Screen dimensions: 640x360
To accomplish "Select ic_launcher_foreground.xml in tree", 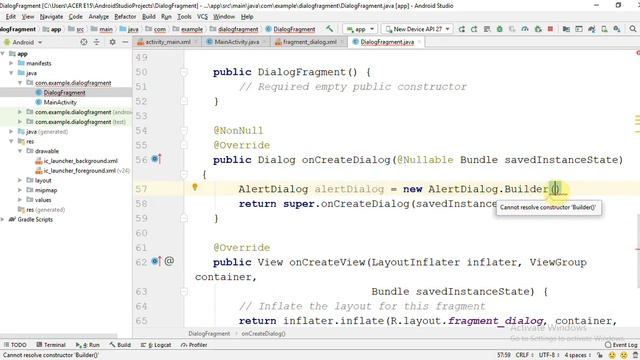I will pos(80,171).
